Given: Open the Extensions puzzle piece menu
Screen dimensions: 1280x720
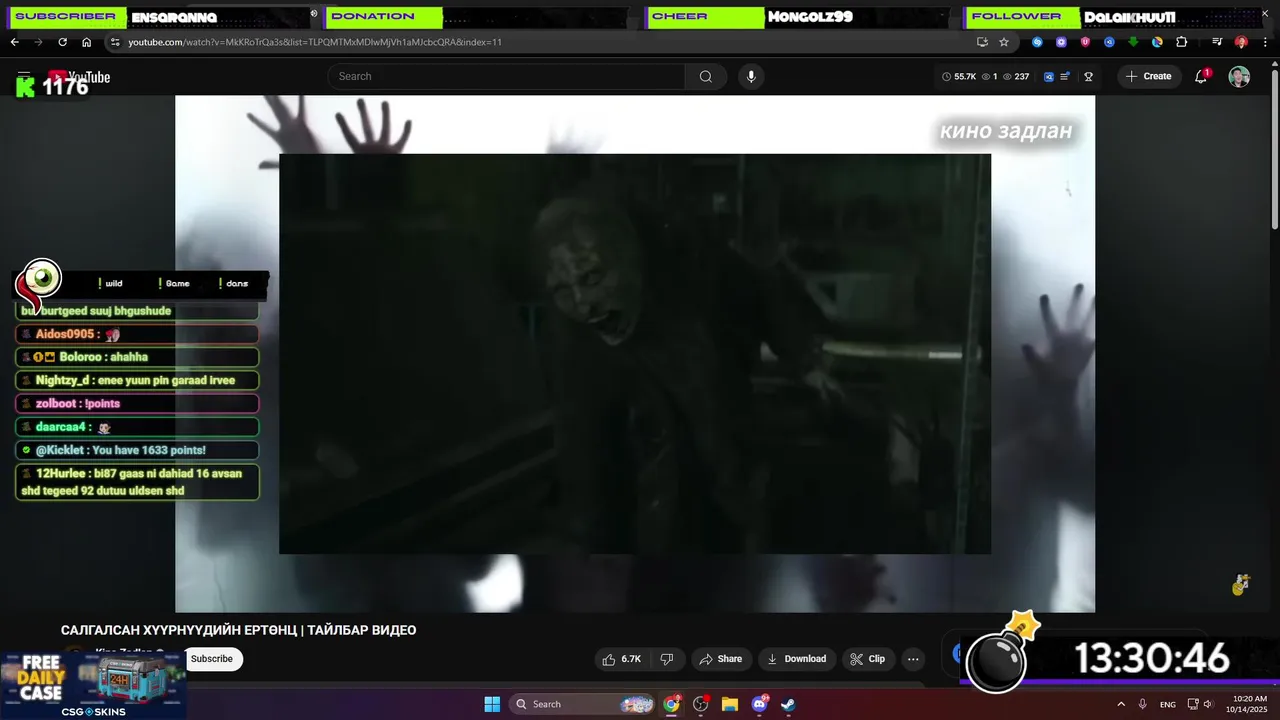Looking at the screenshot, I should 1181,42.
